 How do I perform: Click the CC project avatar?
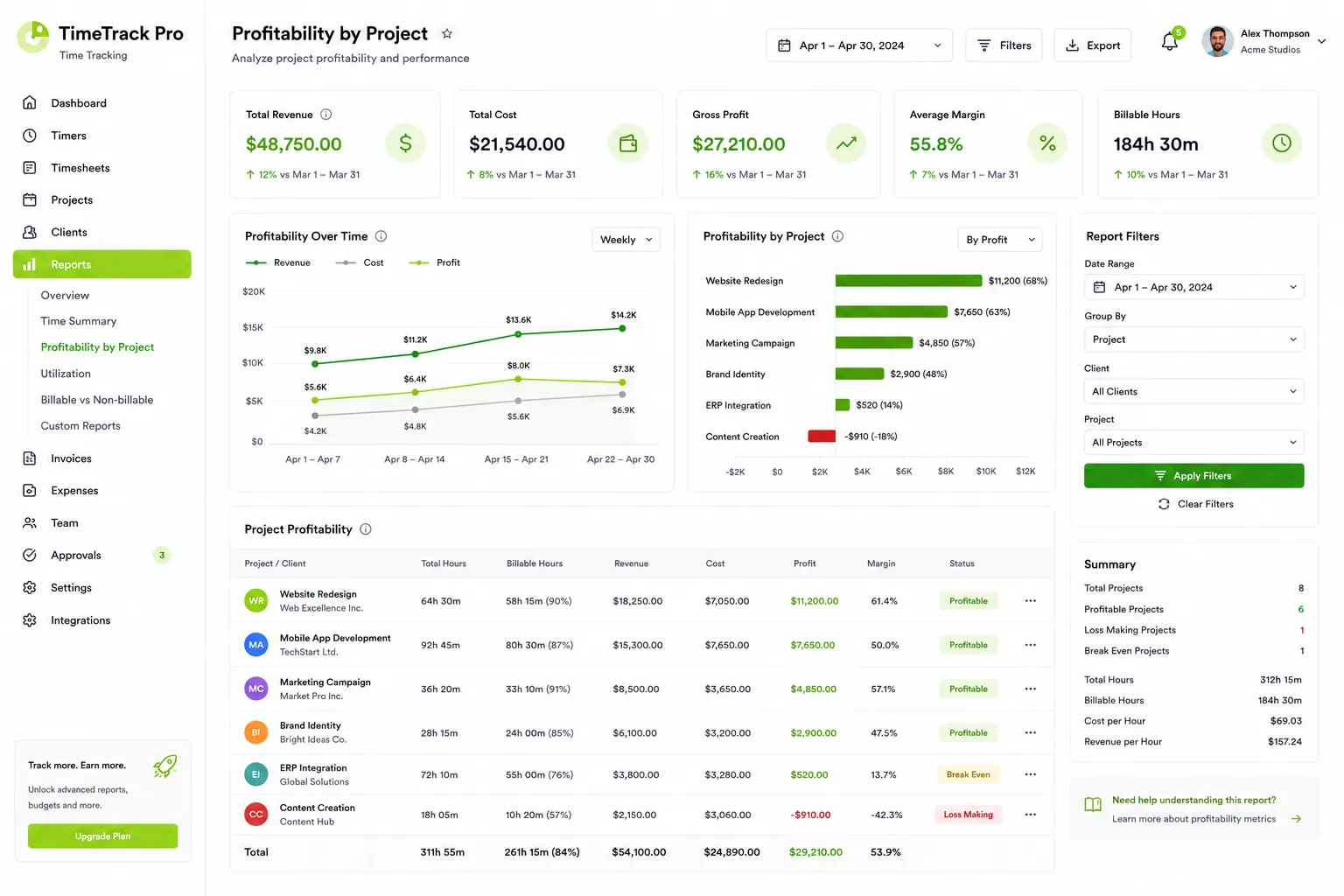point(256,815)
